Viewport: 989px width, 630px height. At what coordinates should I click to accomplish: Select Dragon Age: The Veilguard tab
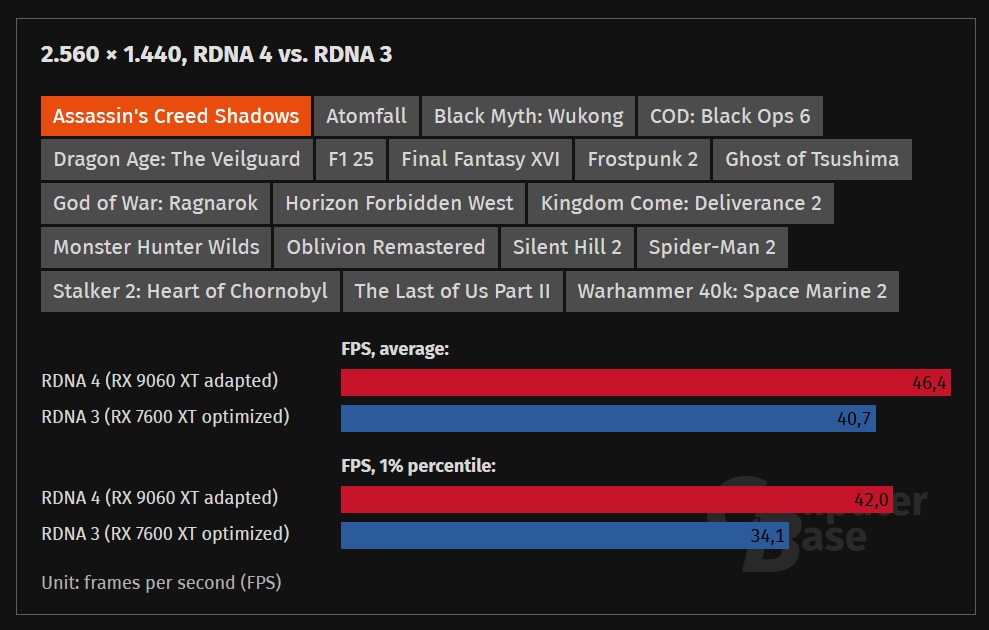(x=177, y=160)
